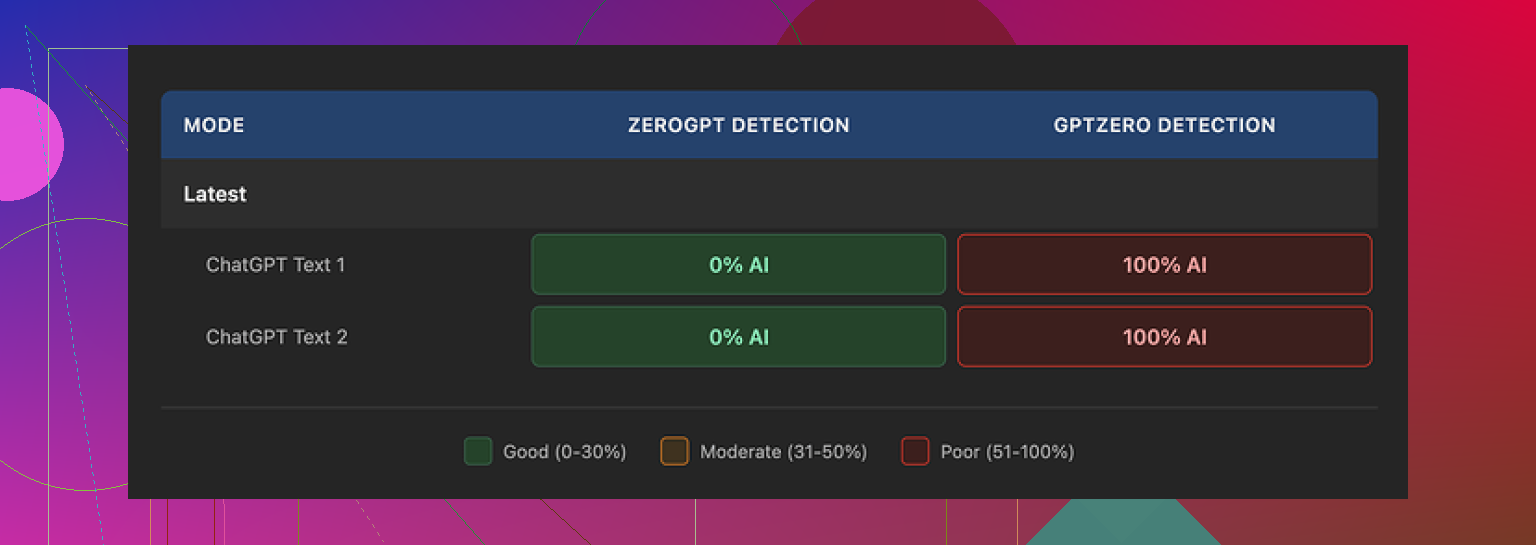
Task: Select the ZEROGPT DETECTION column header
Action: [x=738, y=125]
